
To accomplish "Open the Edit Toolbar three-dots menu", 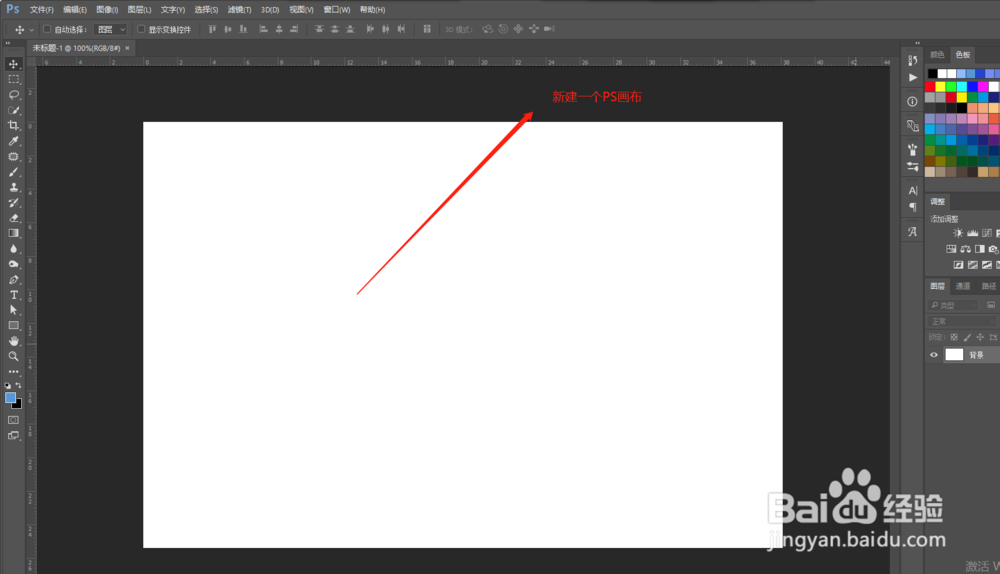I will [13, 371].
